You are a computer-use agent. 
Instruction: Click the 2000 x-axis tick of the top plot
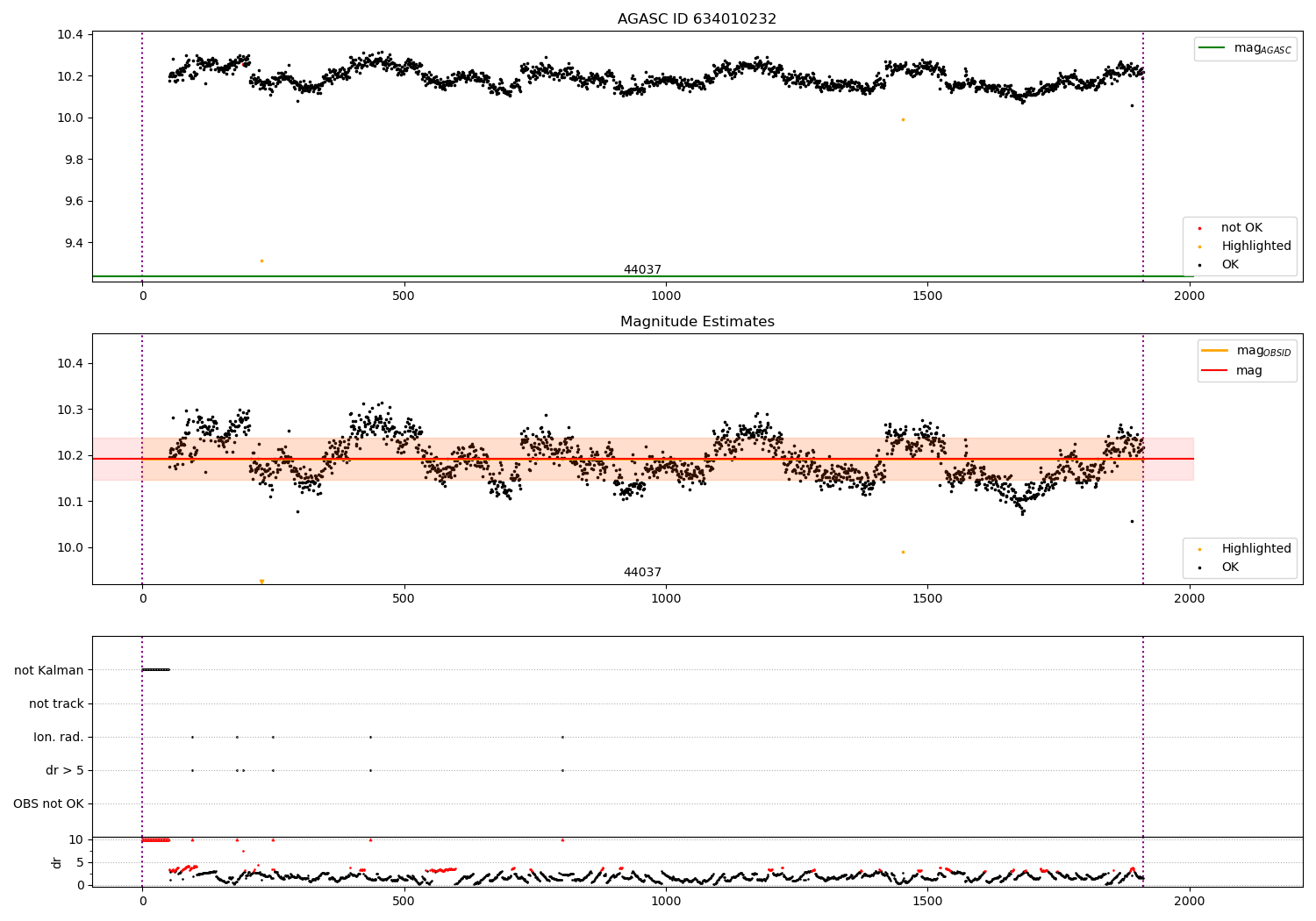point(1190,296)
